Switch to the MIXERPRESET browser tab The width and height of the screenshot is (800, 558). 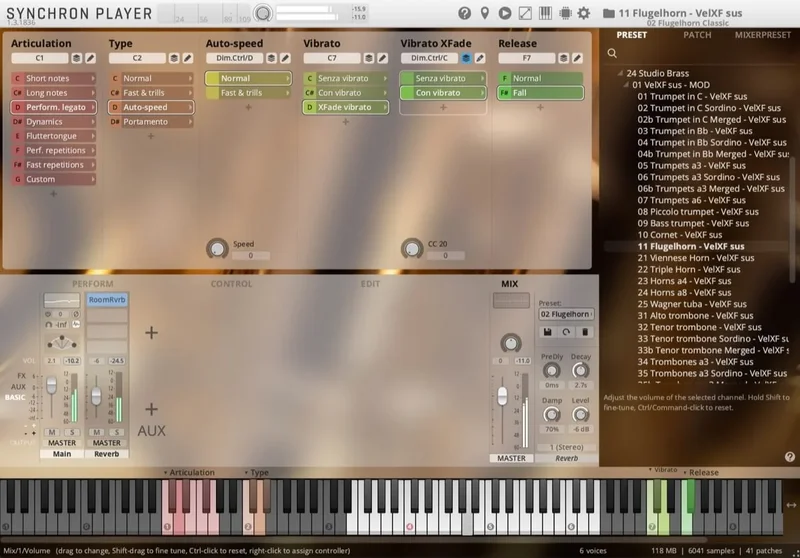(763, 35)
